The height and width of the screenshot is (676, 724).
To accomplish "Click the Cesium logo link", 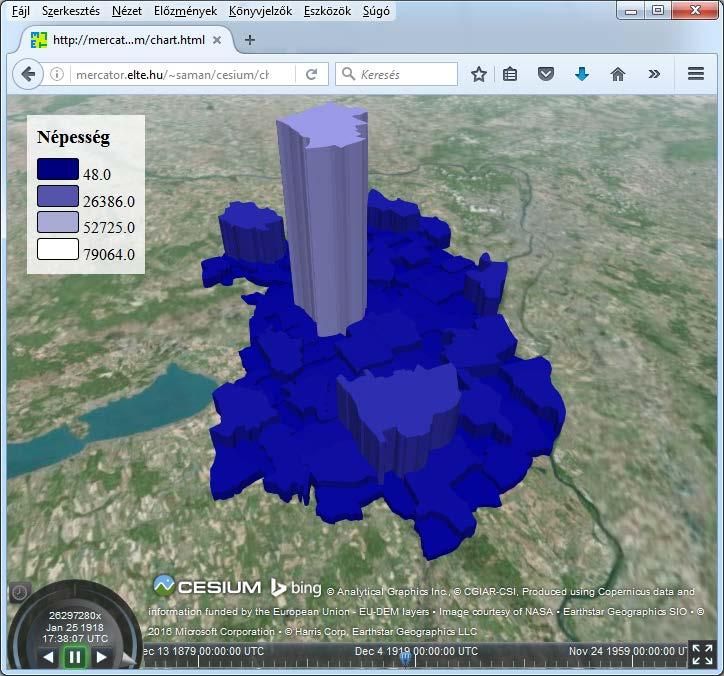I will pyautogui.click(x=207, y=586).
